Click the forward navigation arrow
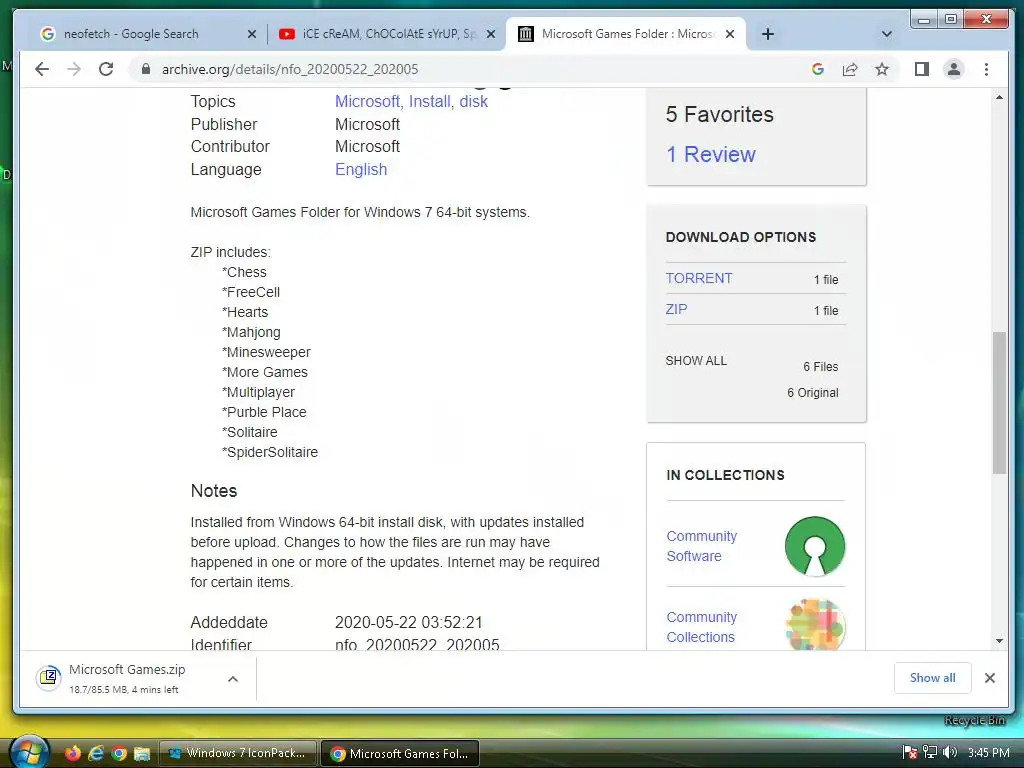The width and height of the screenshot is (1024, 768). point(74,69)
